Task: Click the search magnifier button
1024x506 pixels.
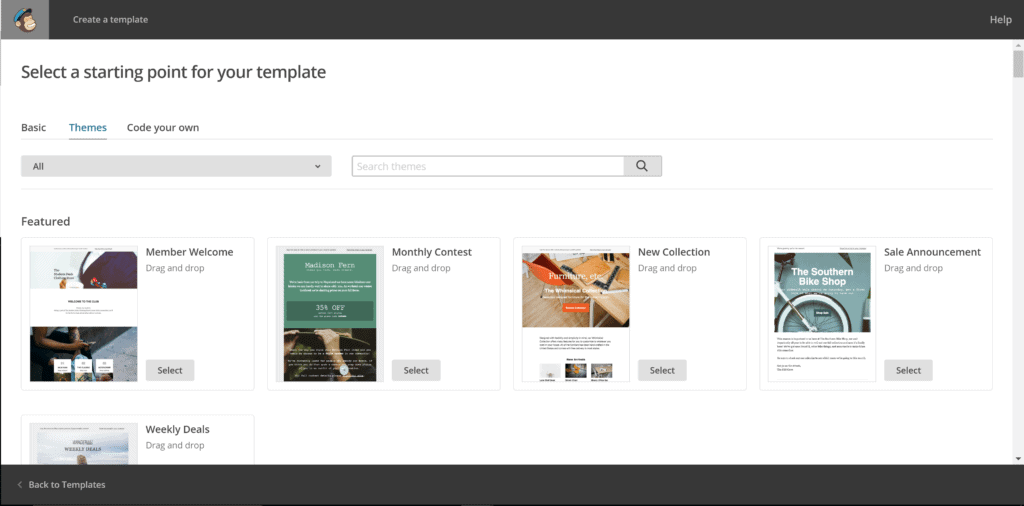Action: [x=642, y=166]
